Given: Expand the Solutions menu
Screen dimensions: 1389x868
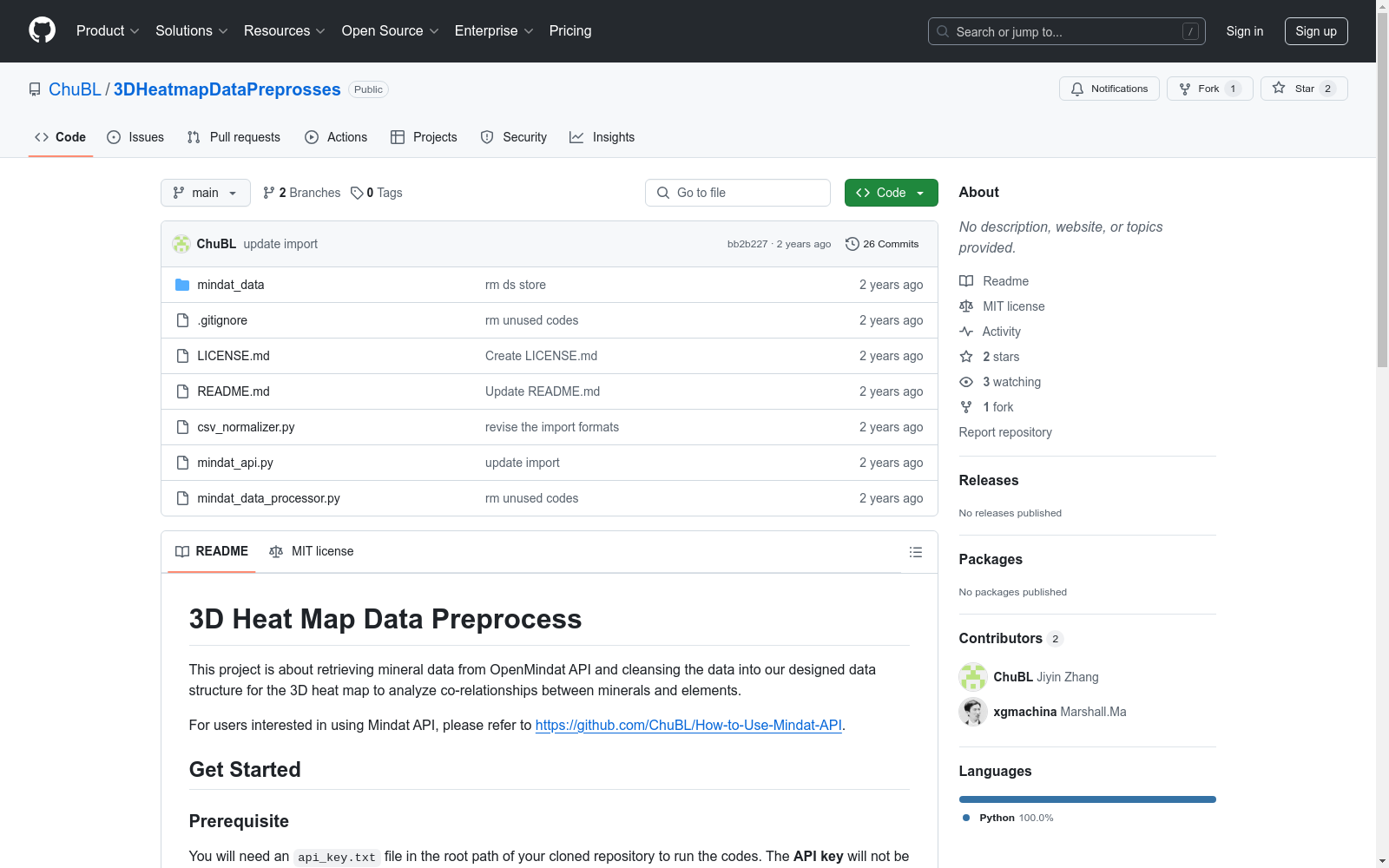Looking at the screenshot, I should 192,31.
